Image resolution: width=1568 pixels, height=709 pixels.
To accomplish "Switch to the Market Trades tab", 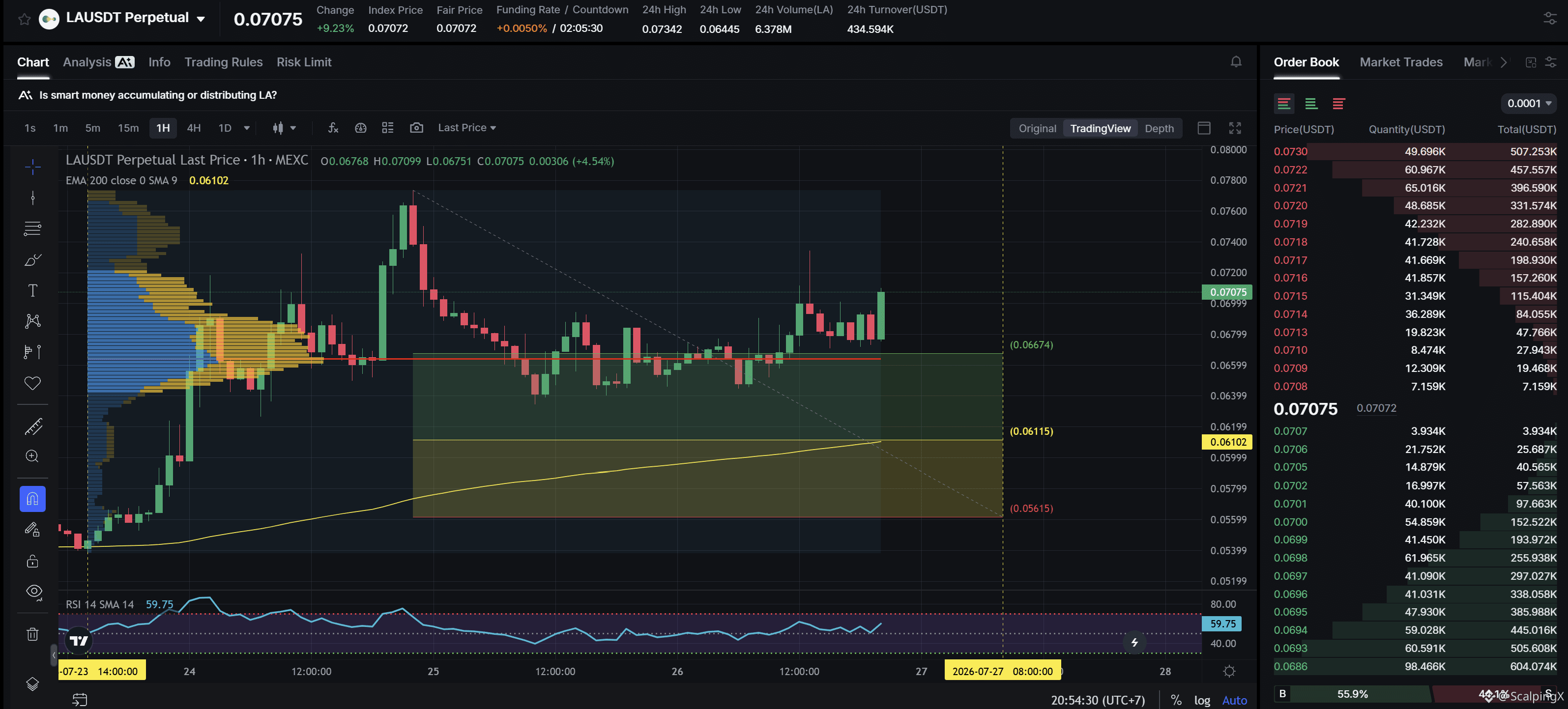I will [x=1401, y=62].
